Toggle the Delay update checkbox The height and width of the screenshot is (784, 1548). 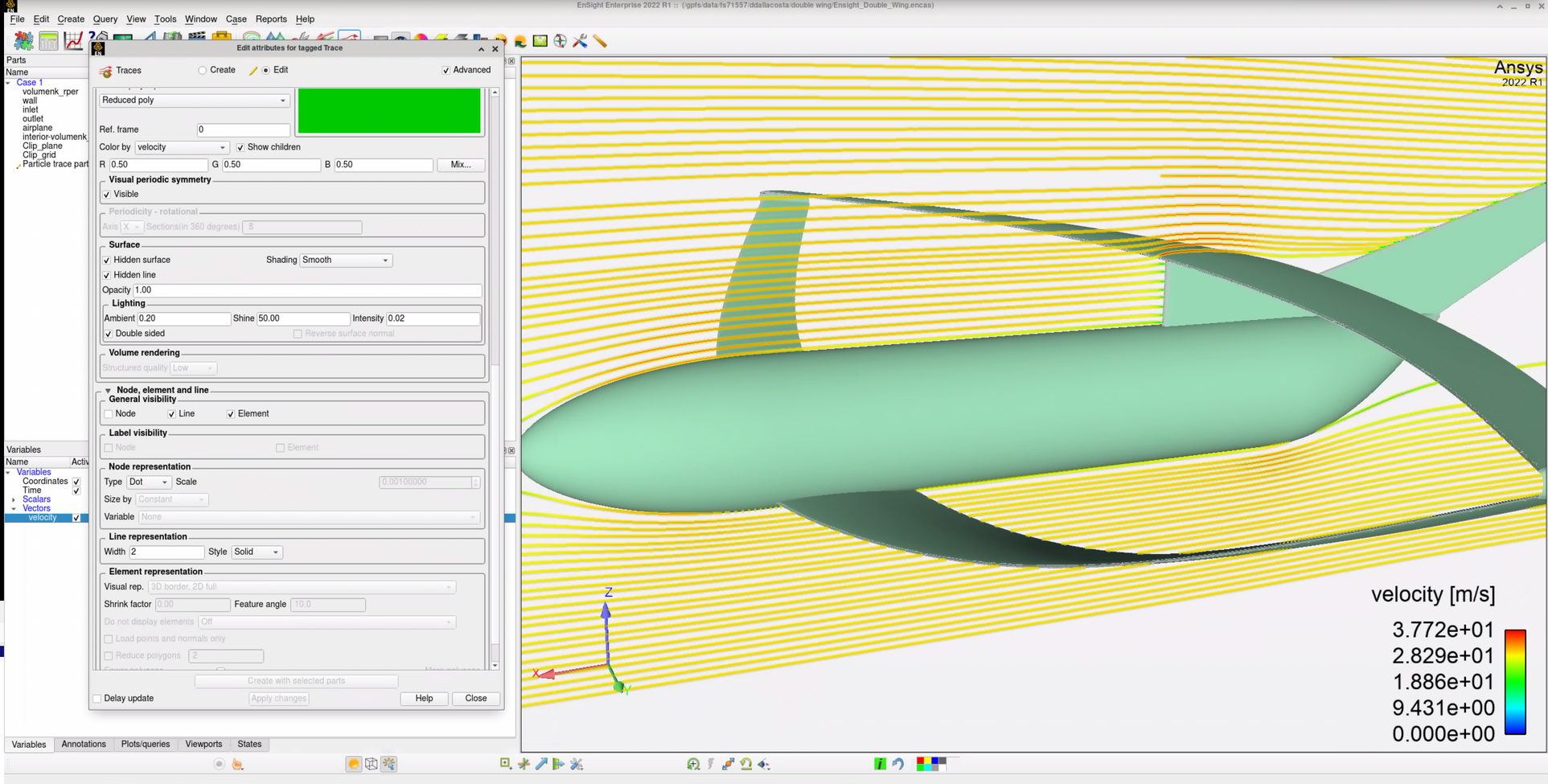click(x=97, y=699)
